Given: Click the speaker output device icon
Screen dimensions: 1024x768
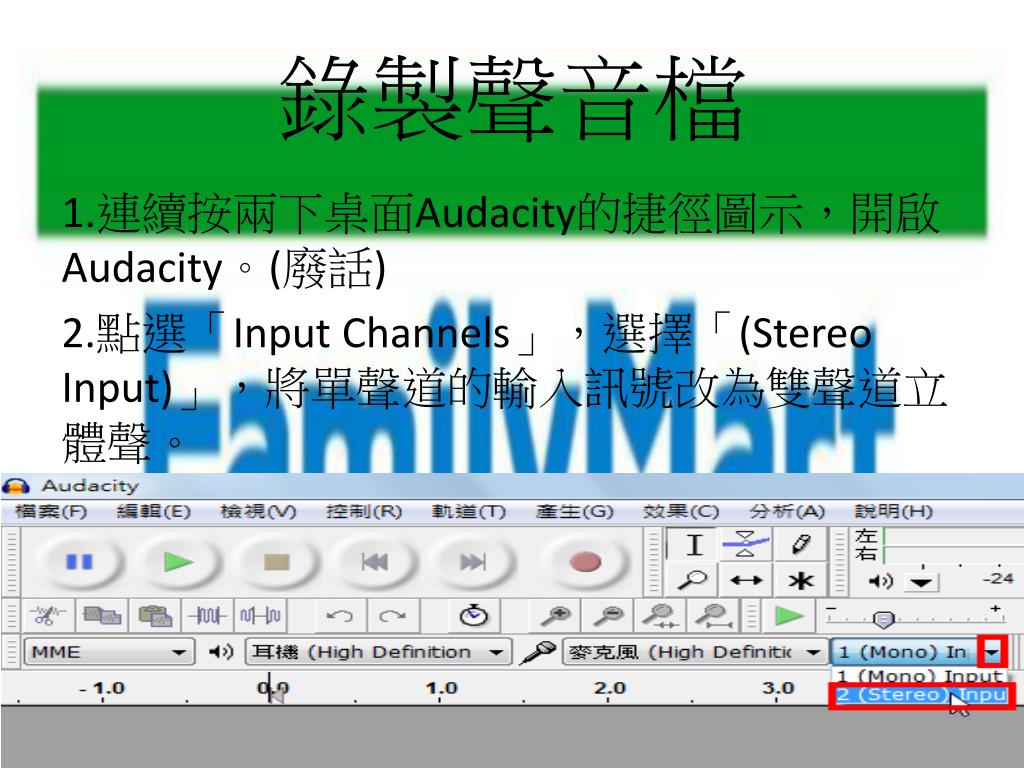Looking at the screenshot, I should (x=221, y=651).
